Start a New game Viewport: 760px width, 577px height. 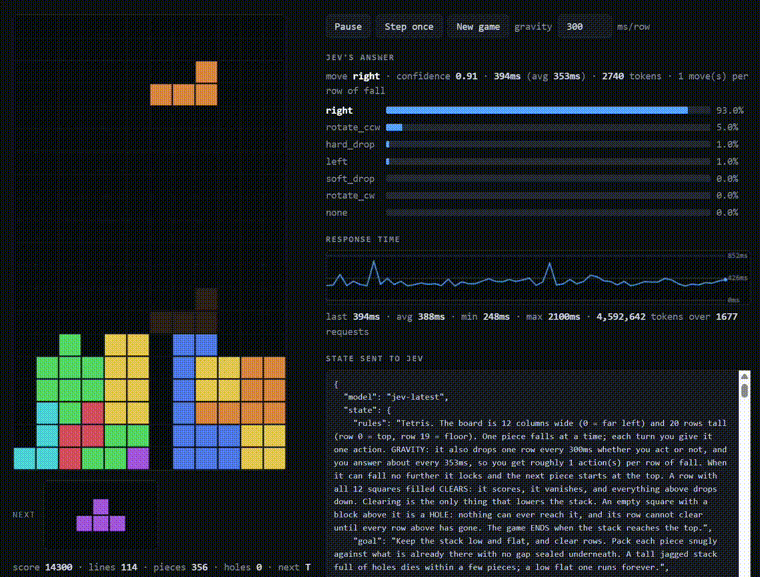tap(477, 27)
